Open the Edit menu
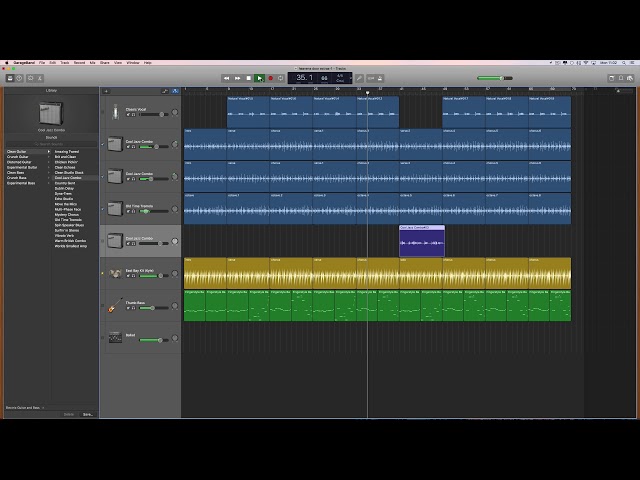640x480 pixels. pyautogui.click(x=53, y=63)
